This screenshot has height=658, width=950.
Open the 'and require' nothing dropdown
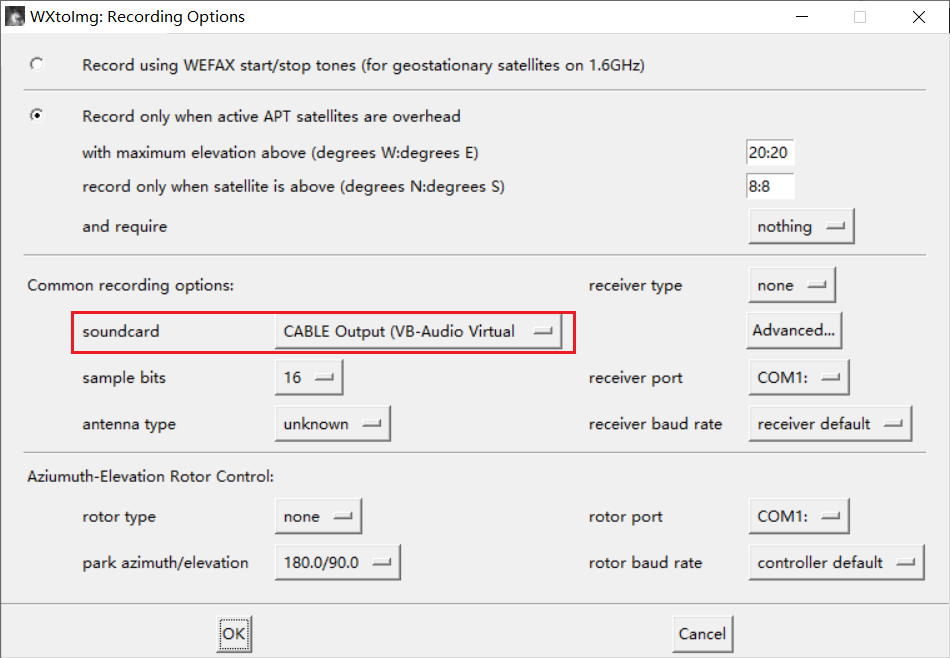pos(801,227)
